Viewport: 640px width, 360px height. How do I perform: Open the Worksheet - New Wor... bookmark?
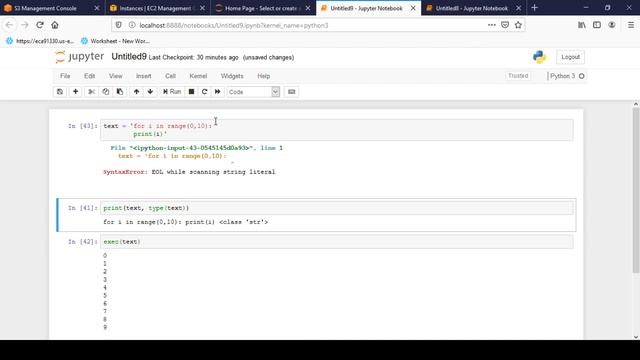point(116,41)
